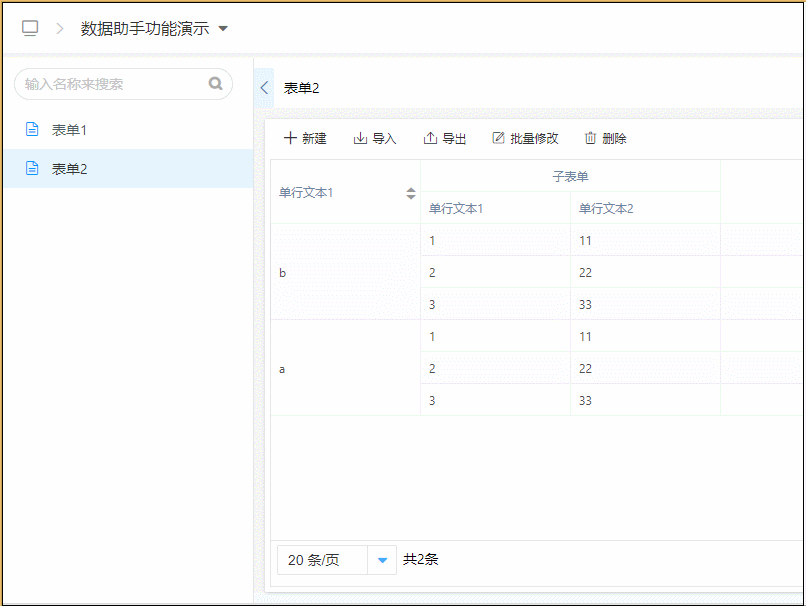Viewport: 806px width, 606px height.
Task: Click the 导出 export icon
Action: (430, 138)
